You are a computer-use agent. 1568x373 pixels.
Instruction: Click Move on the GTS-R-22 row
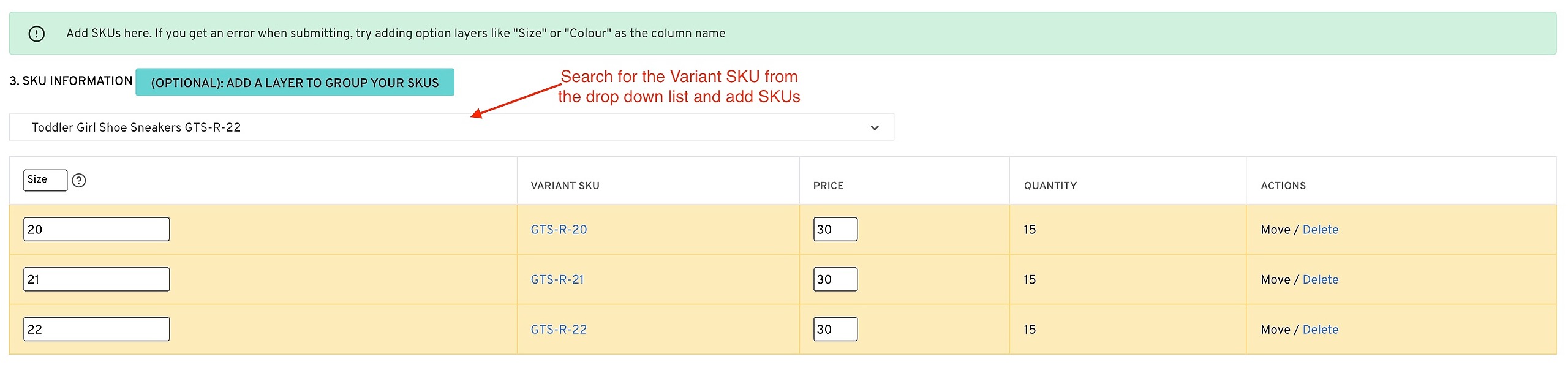[x=1275, y=330]
